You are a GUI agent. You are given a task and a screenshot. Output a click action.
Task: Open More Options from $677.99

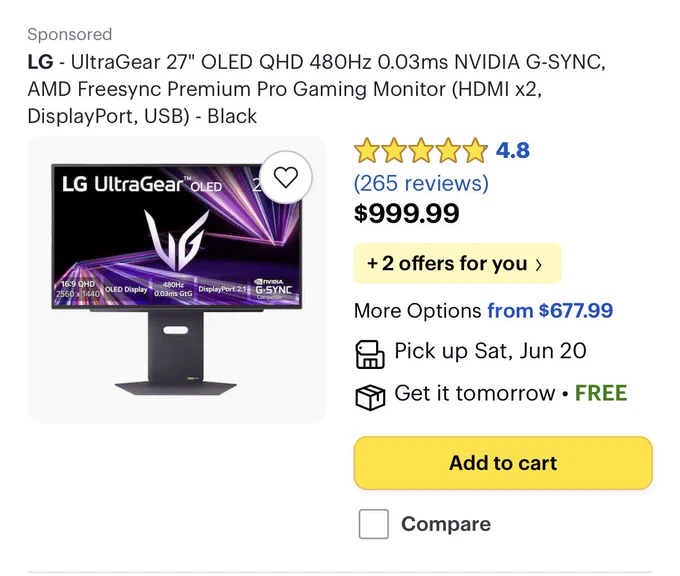click(x=483, y=311)
